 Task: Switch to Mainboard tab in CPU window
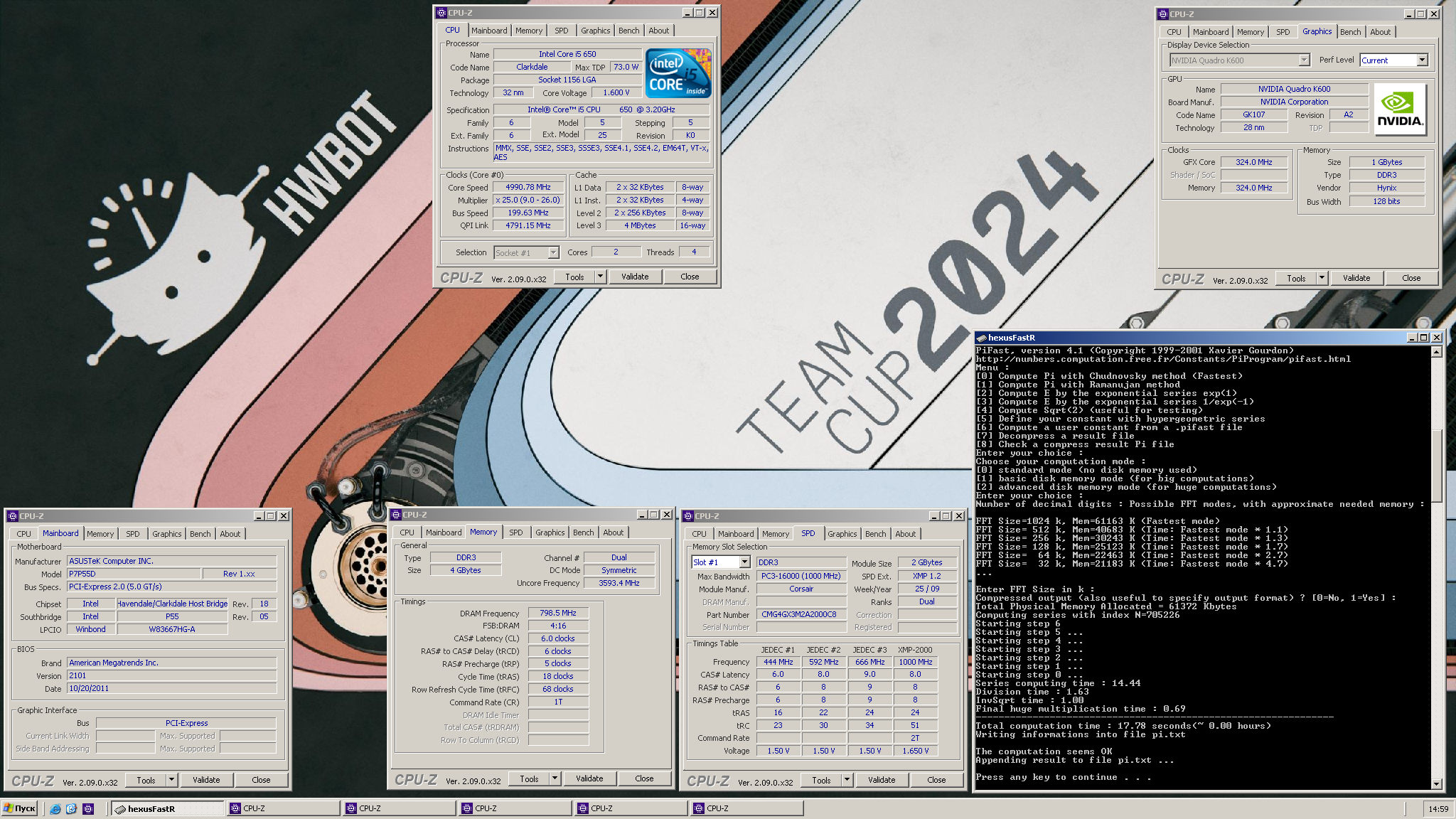pyautogui.click(x=489, y=31)
